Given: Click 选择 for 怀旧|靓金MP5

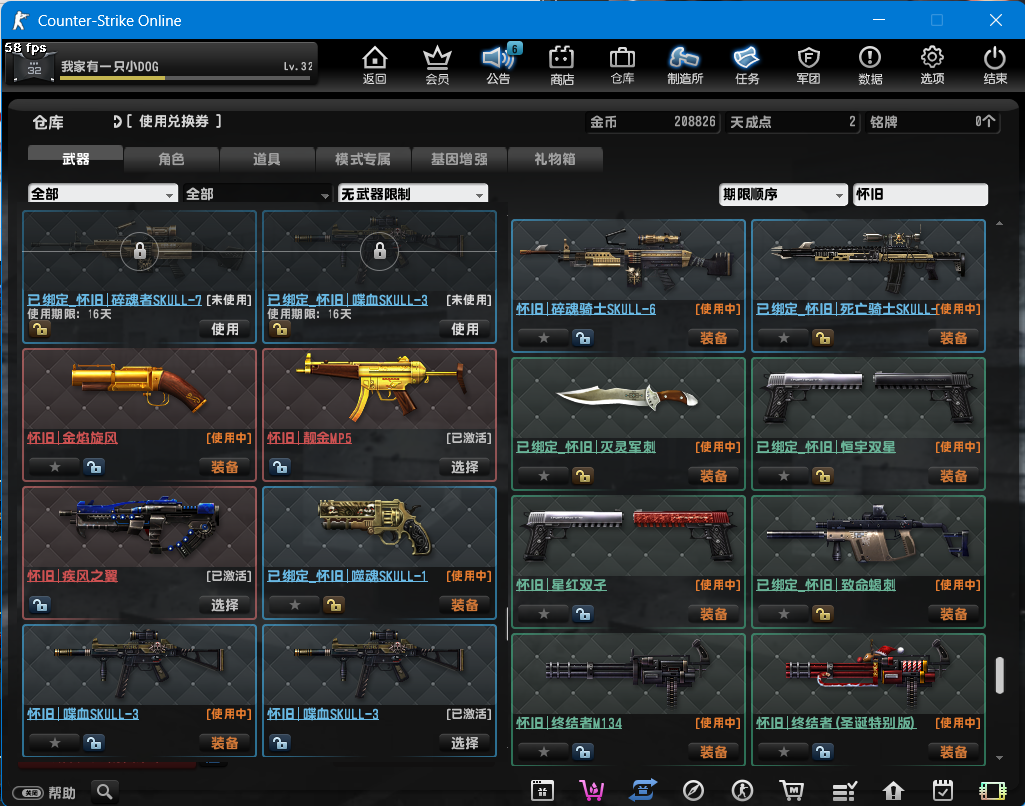Looking at the screenshot, I should 464,467.
